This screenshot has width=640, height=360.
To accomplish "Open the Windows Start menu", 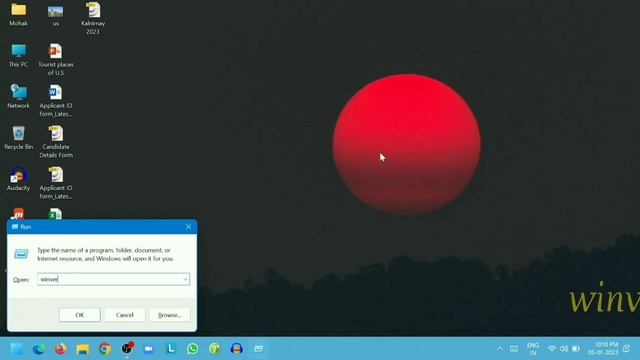I will [x=17, y=349].
